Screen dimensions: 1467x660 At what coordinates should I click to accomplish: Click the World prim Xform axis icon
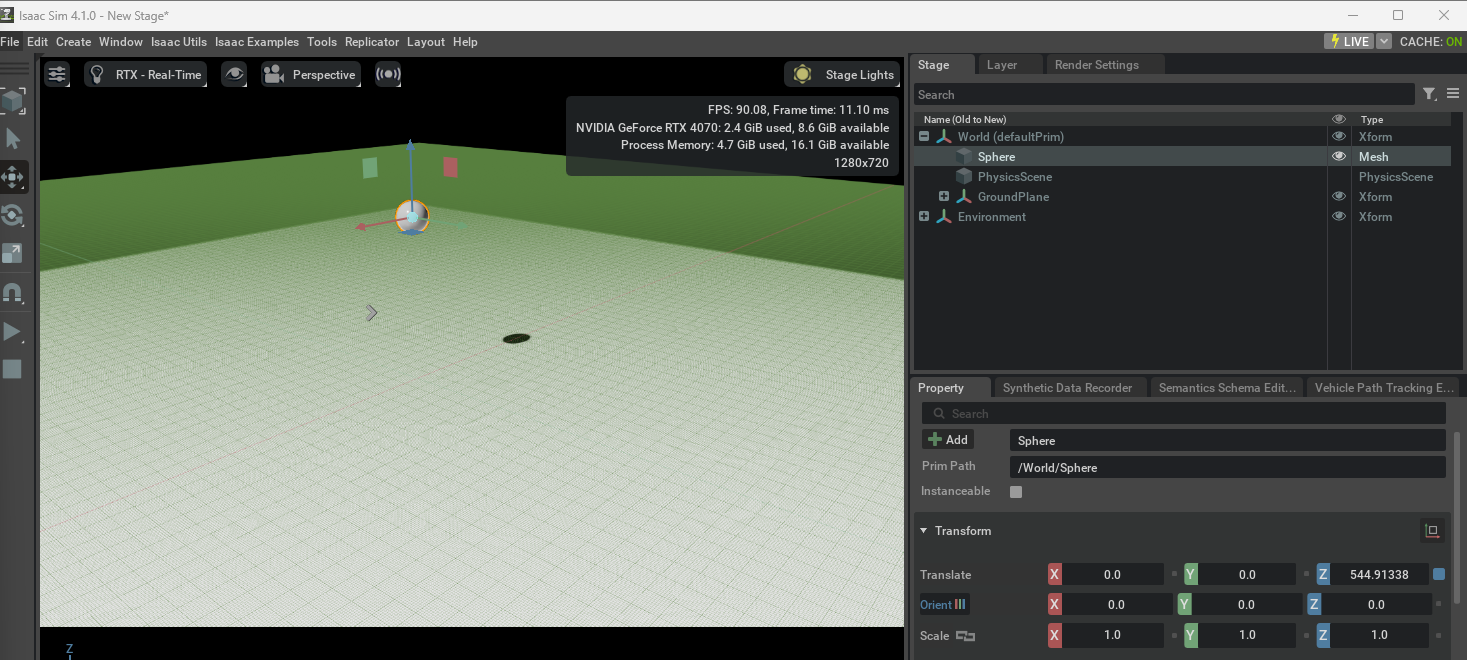pyautogui.click(x=943, y=137)
